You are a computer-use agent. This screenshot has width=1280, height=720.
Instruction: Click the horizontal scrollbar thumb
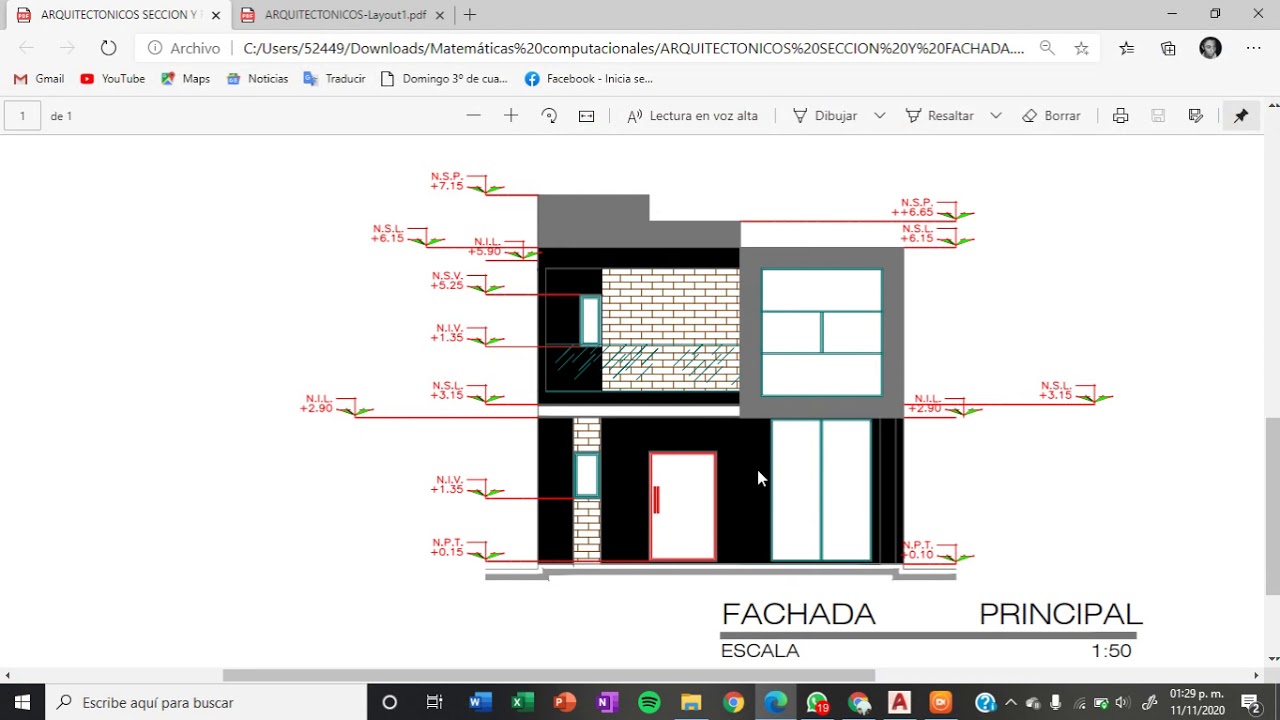coord(549,676)
